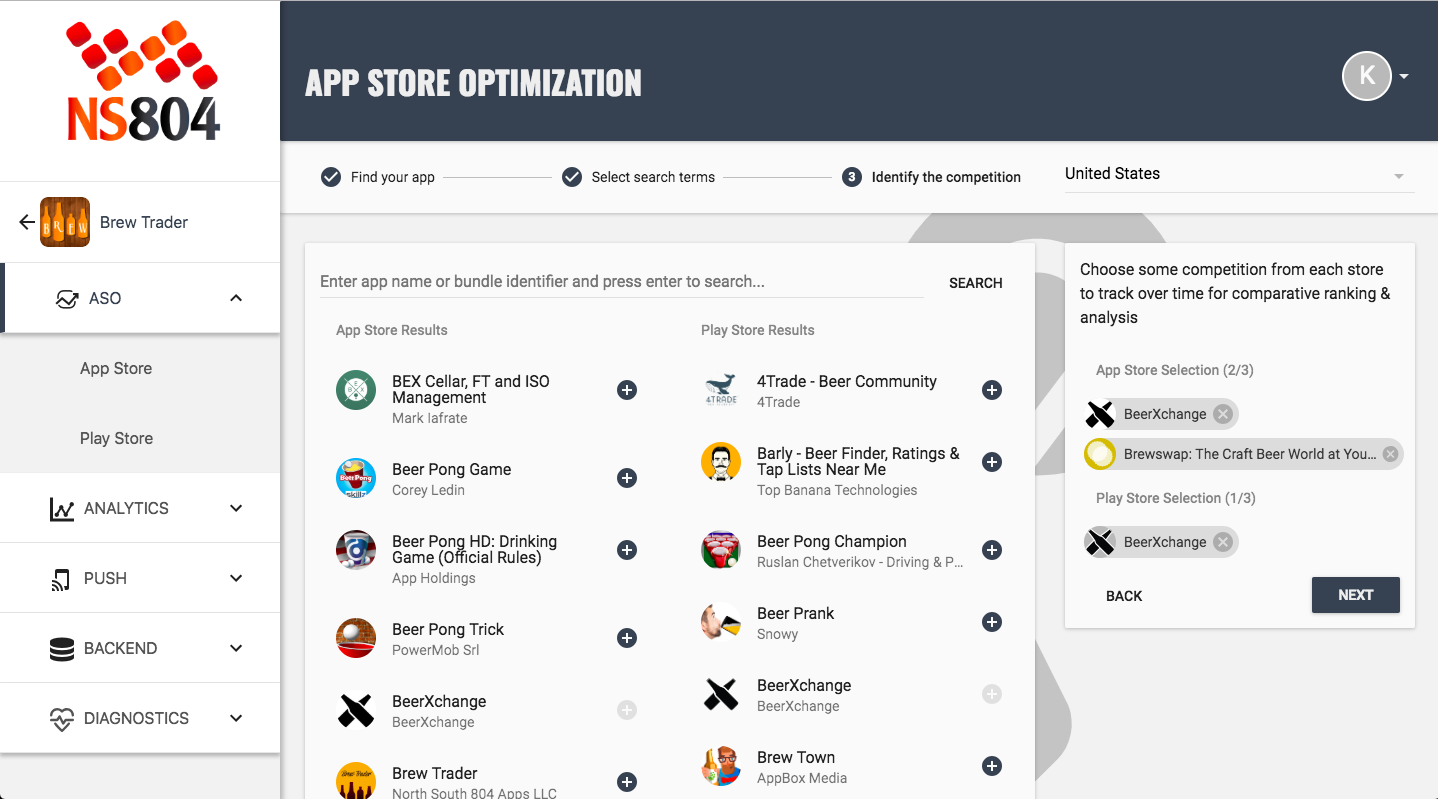Add 4Trade - Beer Community app
The width and height of the screenshot is (1438, 799).
coord(992,390)
